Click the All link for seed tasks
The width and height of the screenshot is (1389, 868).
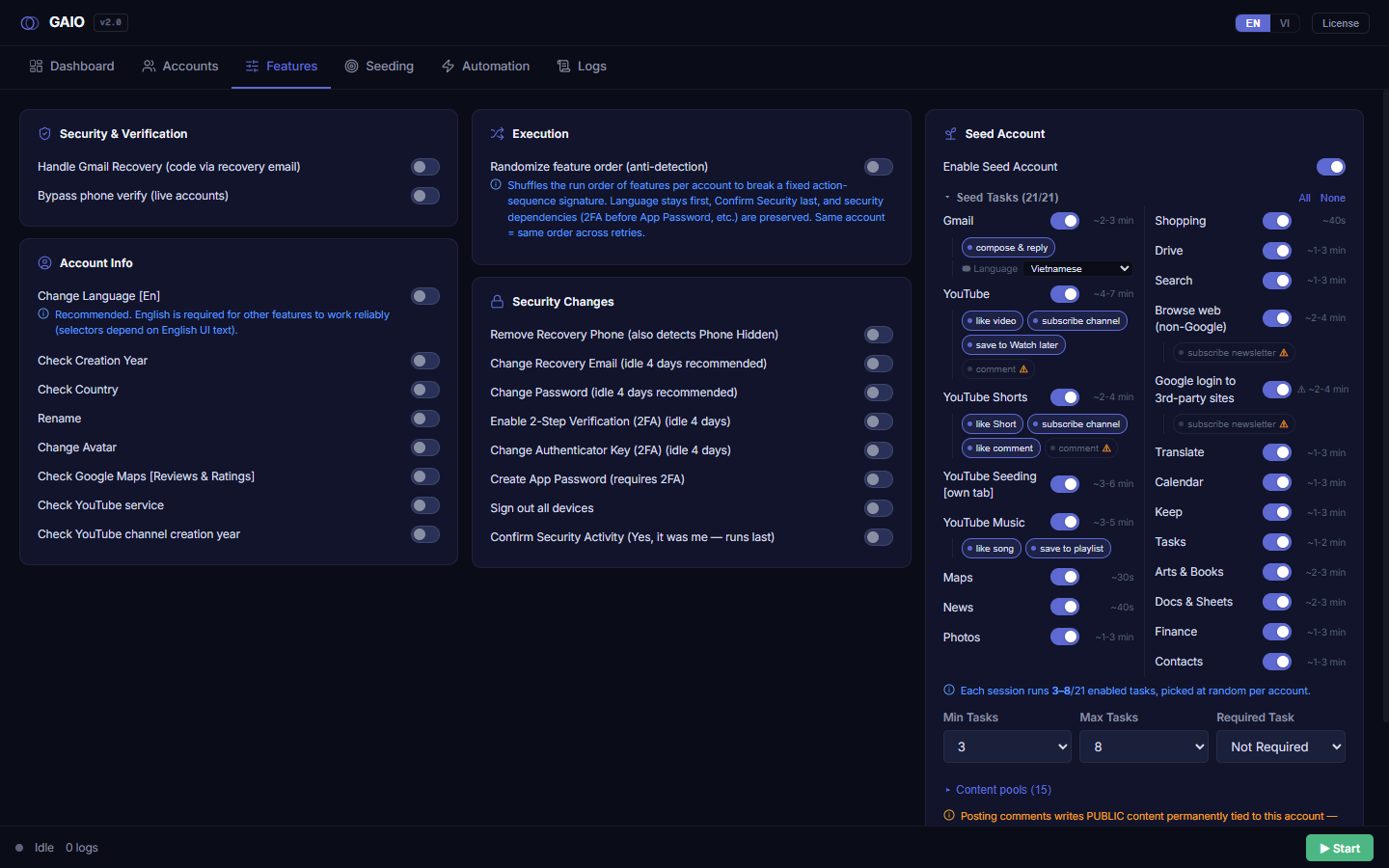[x=1304, y=198]
